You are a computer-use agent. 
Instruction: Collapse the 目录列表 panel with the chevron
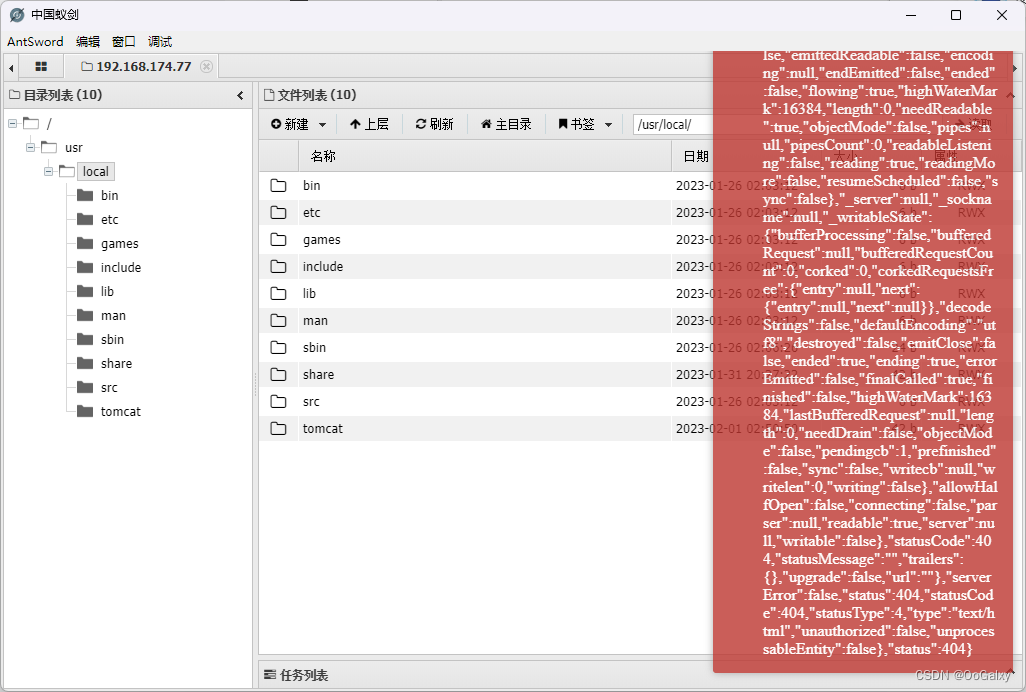click(x=240, y=95)
